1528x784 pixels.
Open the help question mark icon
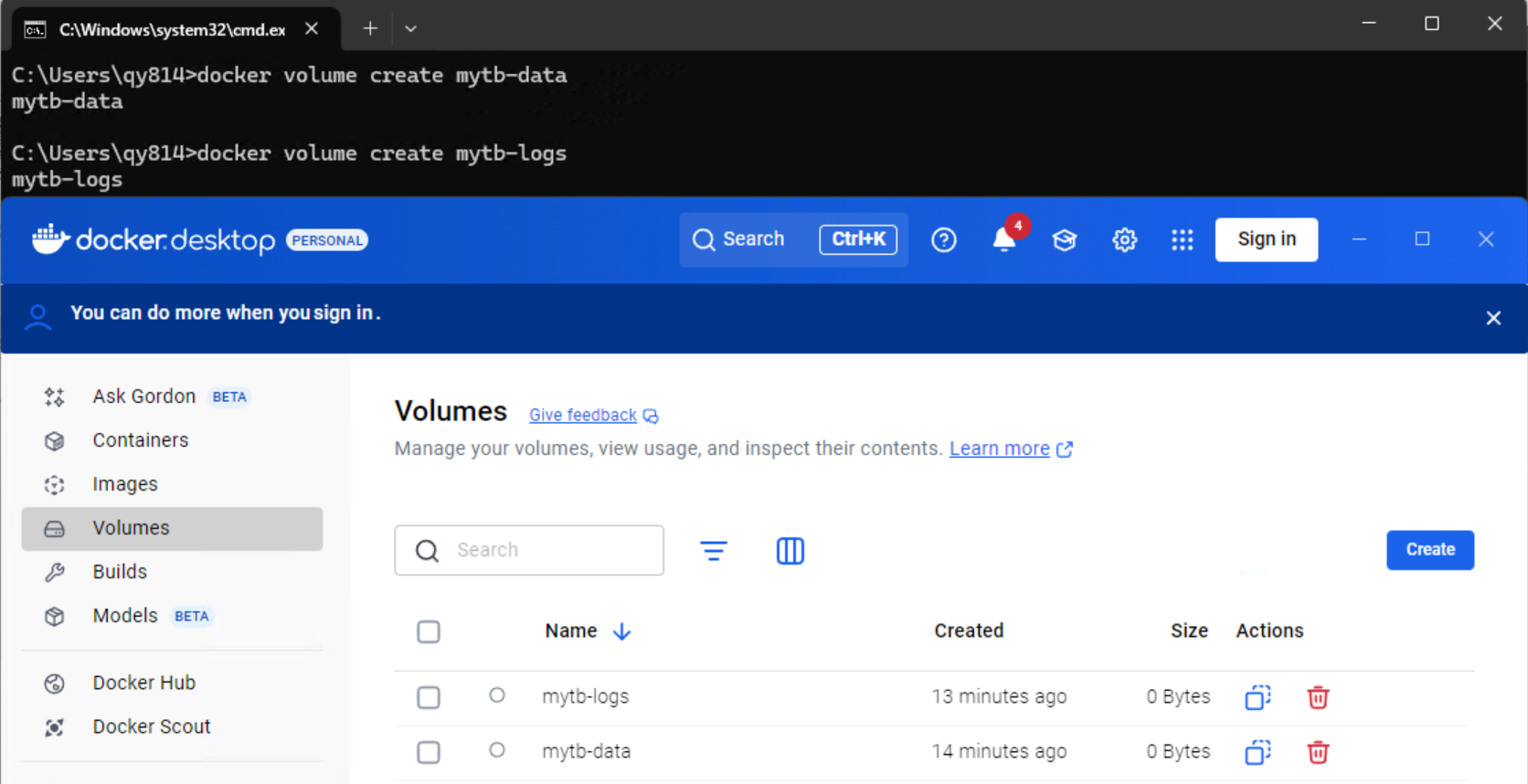943,239
